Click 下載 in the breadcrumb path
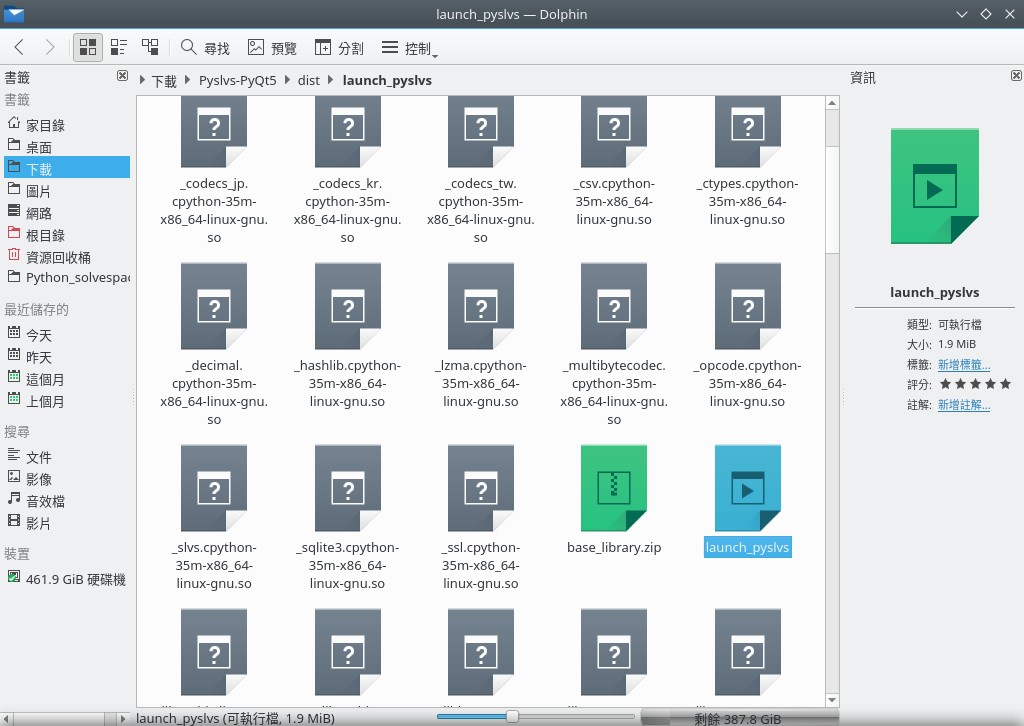Screen dimensions: 1024x726 coord(165,80)
